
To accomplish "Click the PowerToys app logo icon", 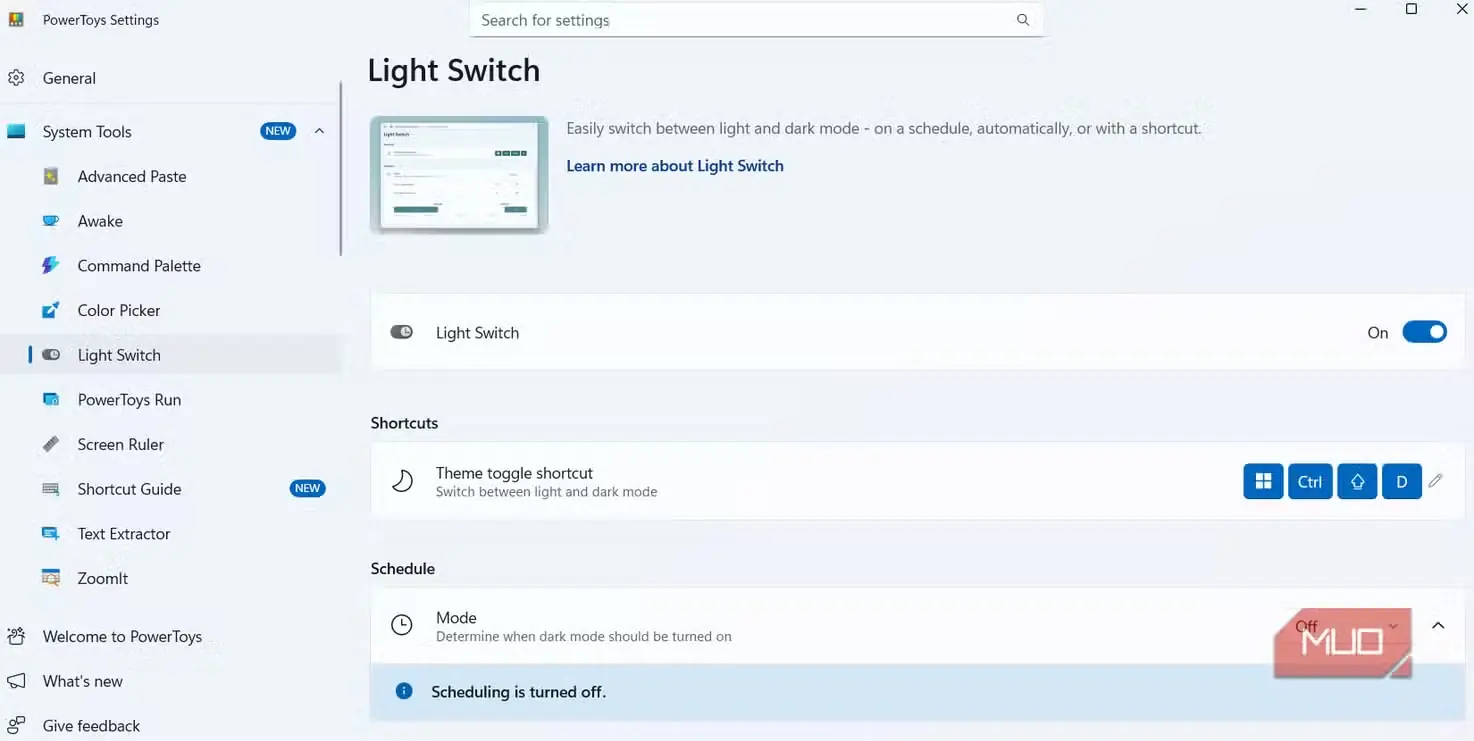I will tap(16, 19).
